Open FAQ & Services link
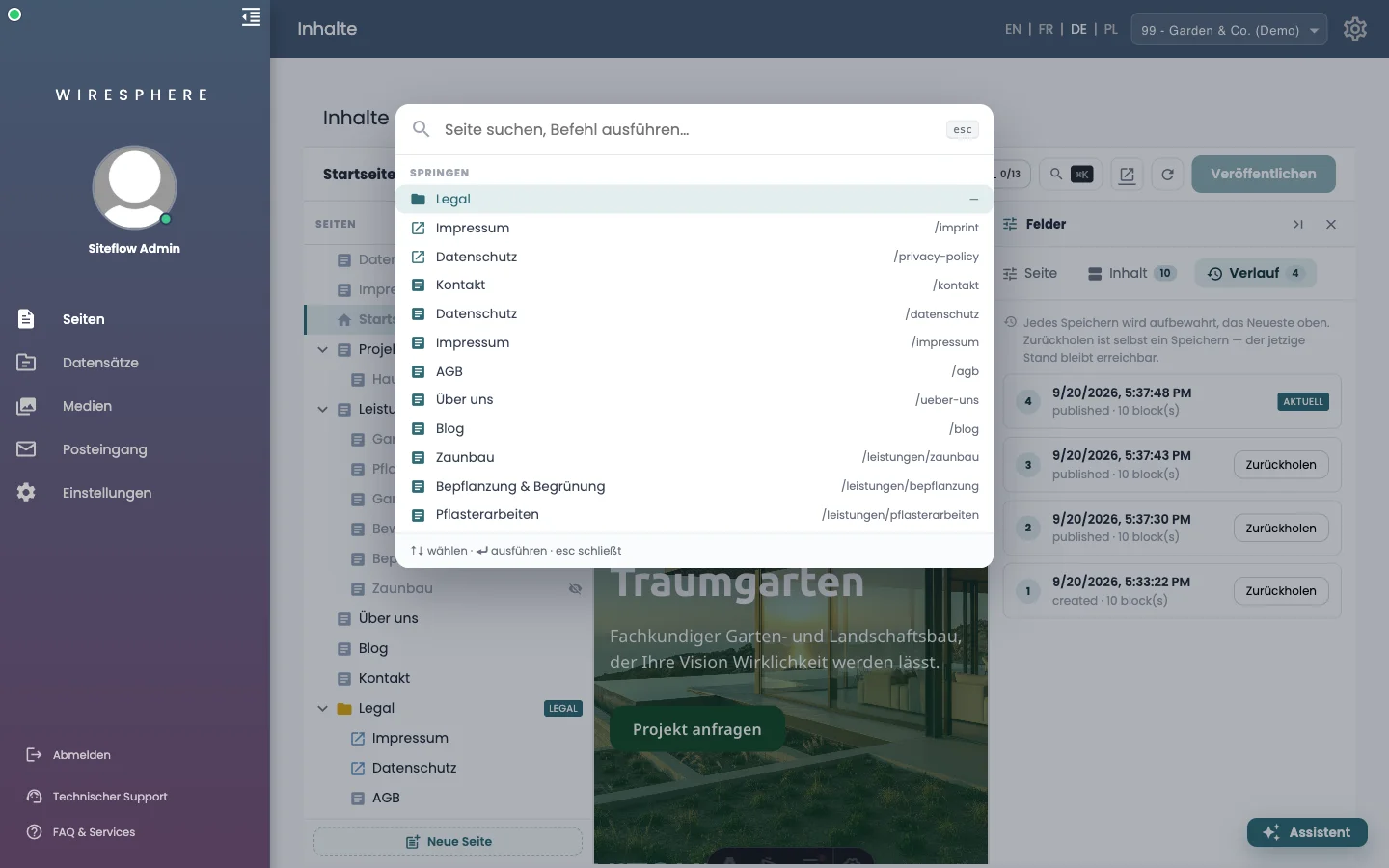 tap(81, 832)
